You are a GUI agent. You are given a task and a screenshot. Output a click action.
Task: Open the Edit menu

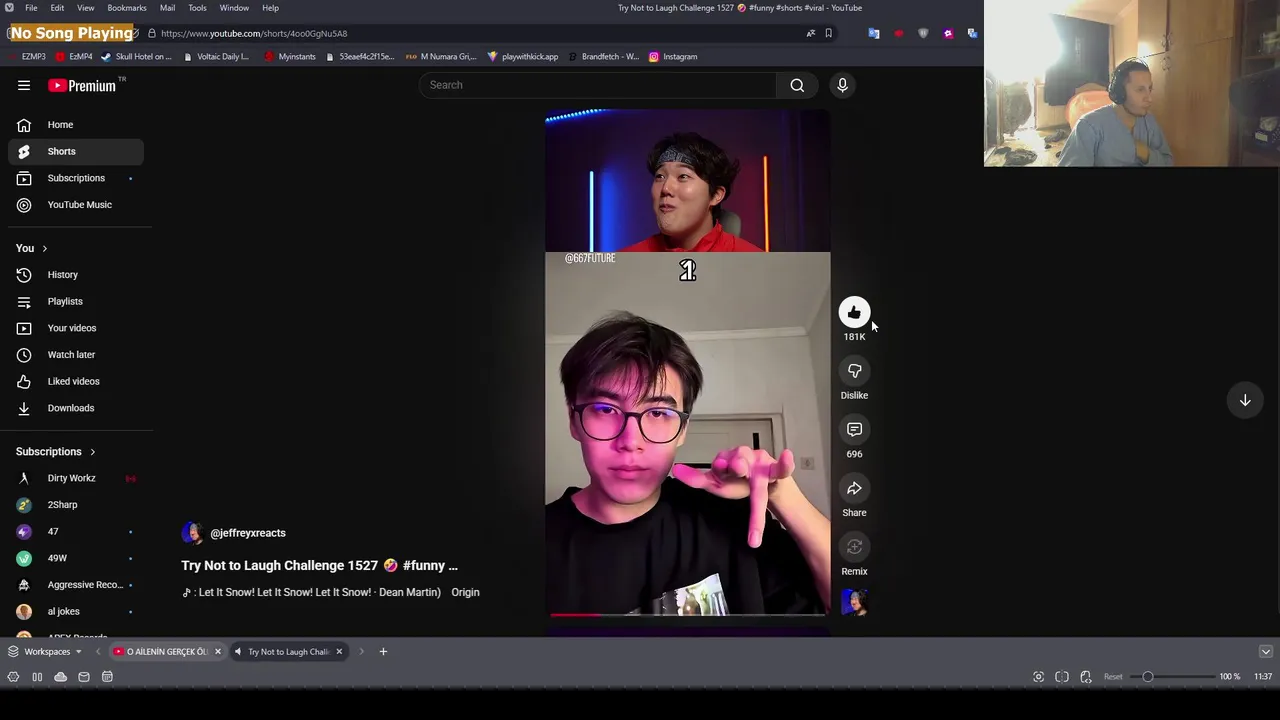57,8
